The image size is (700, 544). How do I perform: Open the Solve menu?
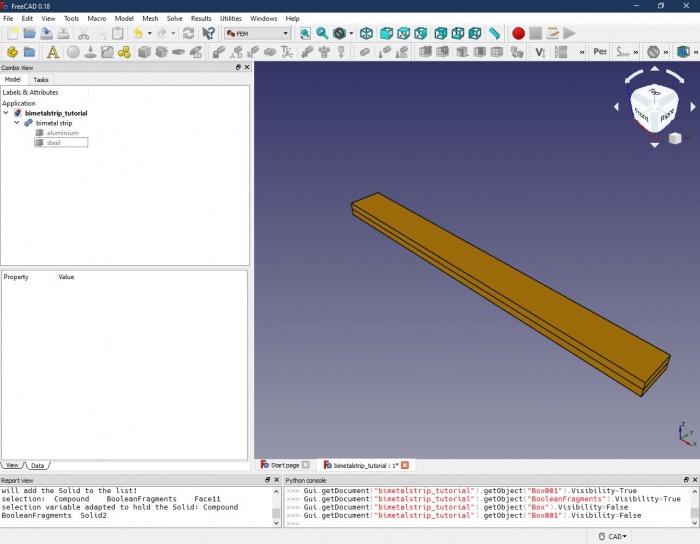175,18
